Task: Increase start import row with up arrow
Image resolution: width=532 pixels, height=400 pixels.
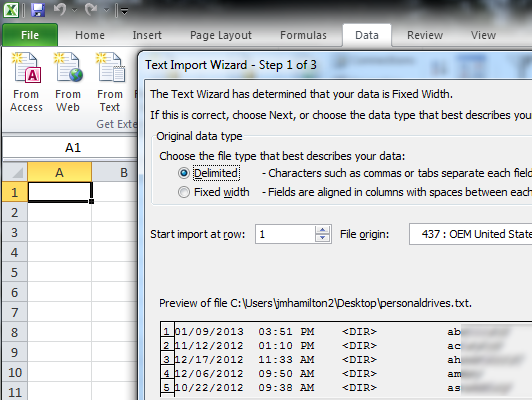Action: 322,230
